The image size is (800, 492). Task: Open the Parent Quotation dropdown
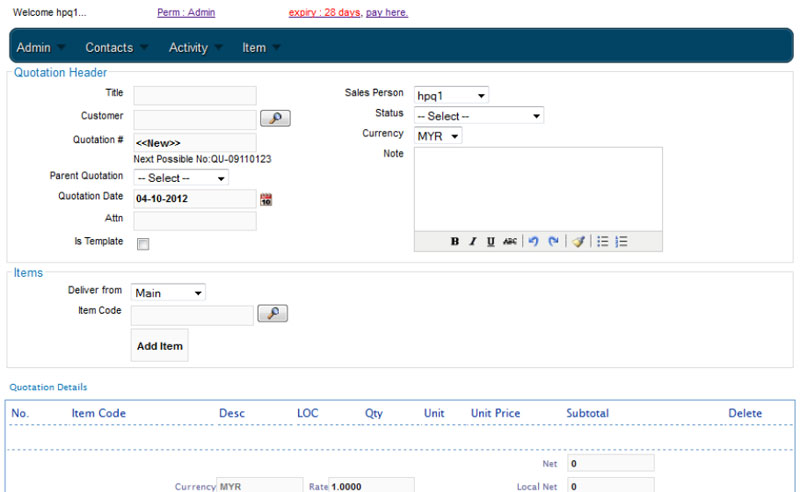[x=181, y=178]
